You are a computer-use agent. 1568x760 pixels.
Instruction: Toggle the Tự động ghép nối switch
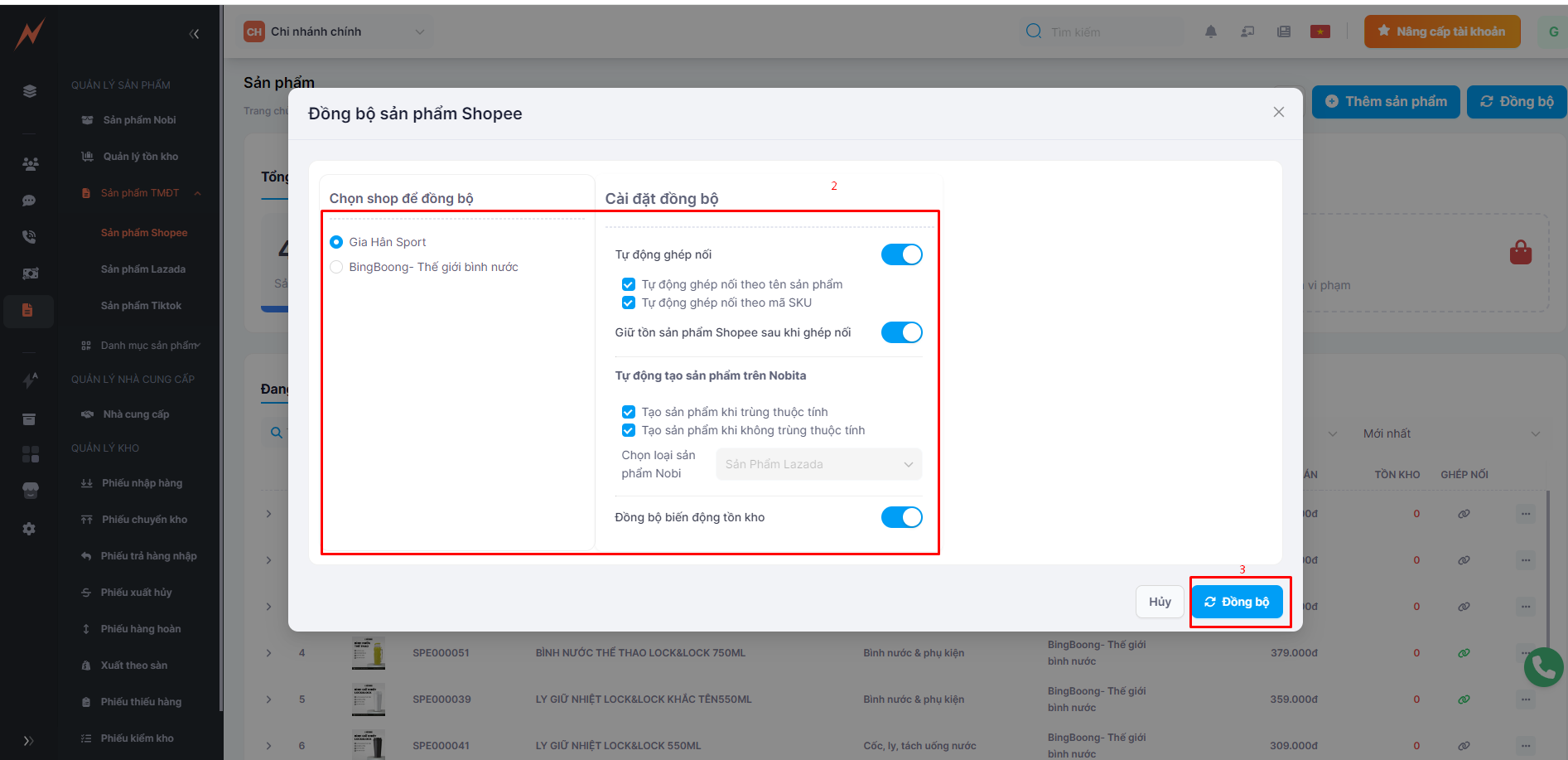[x=901, y=254]
